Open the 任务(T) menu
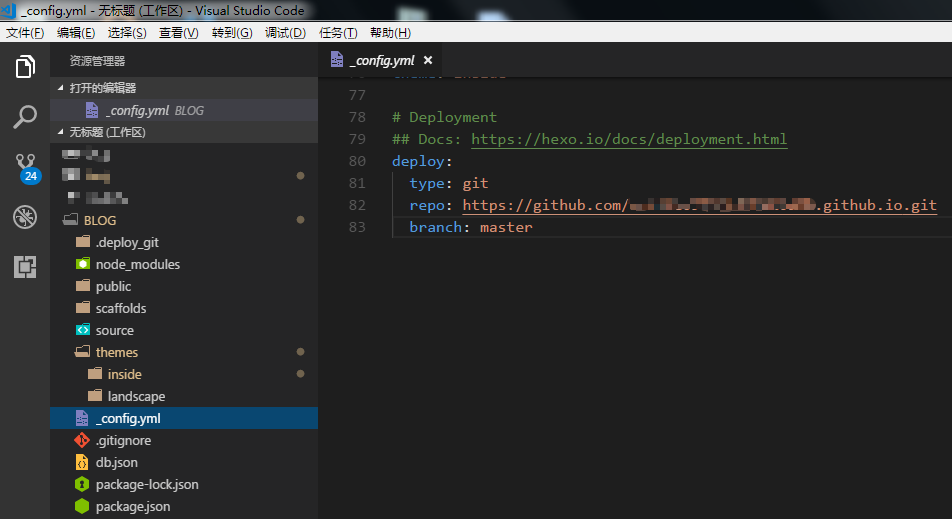Image resolution: width=952 pixels, height=519 pixels. (338, 33)
